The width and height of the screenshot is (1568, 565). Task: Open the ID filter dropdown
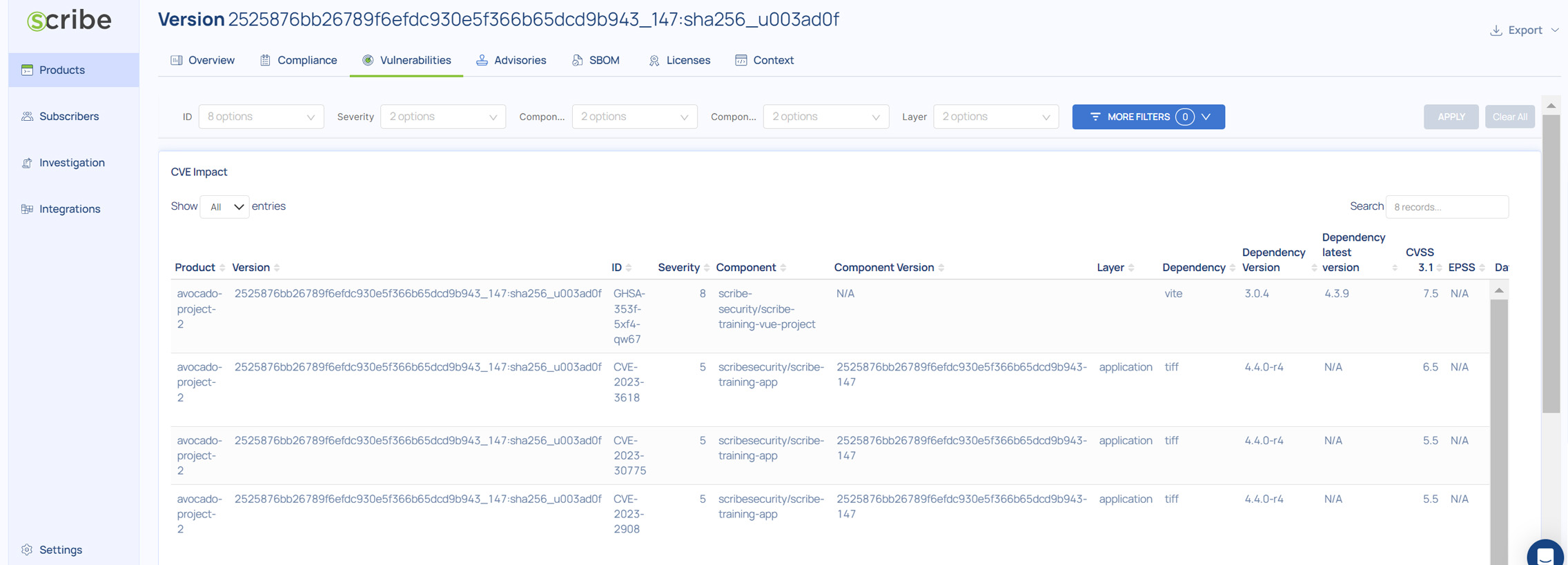coord(261,117)
